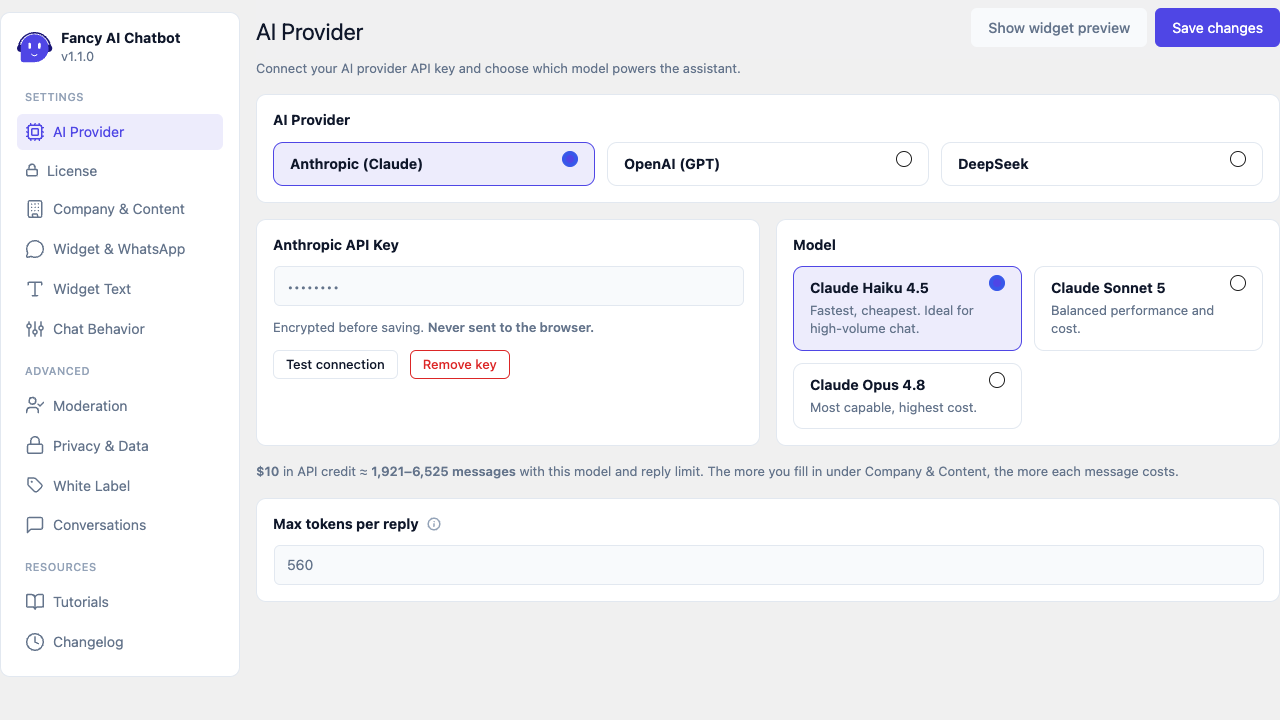
Task: Click the Test connection button
Action: [335, 364]
